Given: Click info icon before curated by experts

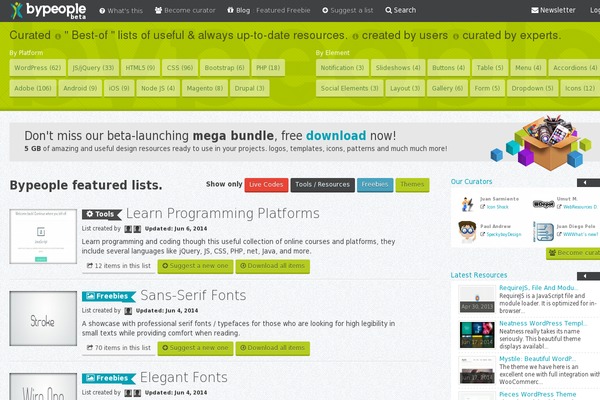Looking at the screenshot, I should pos(456,36).
